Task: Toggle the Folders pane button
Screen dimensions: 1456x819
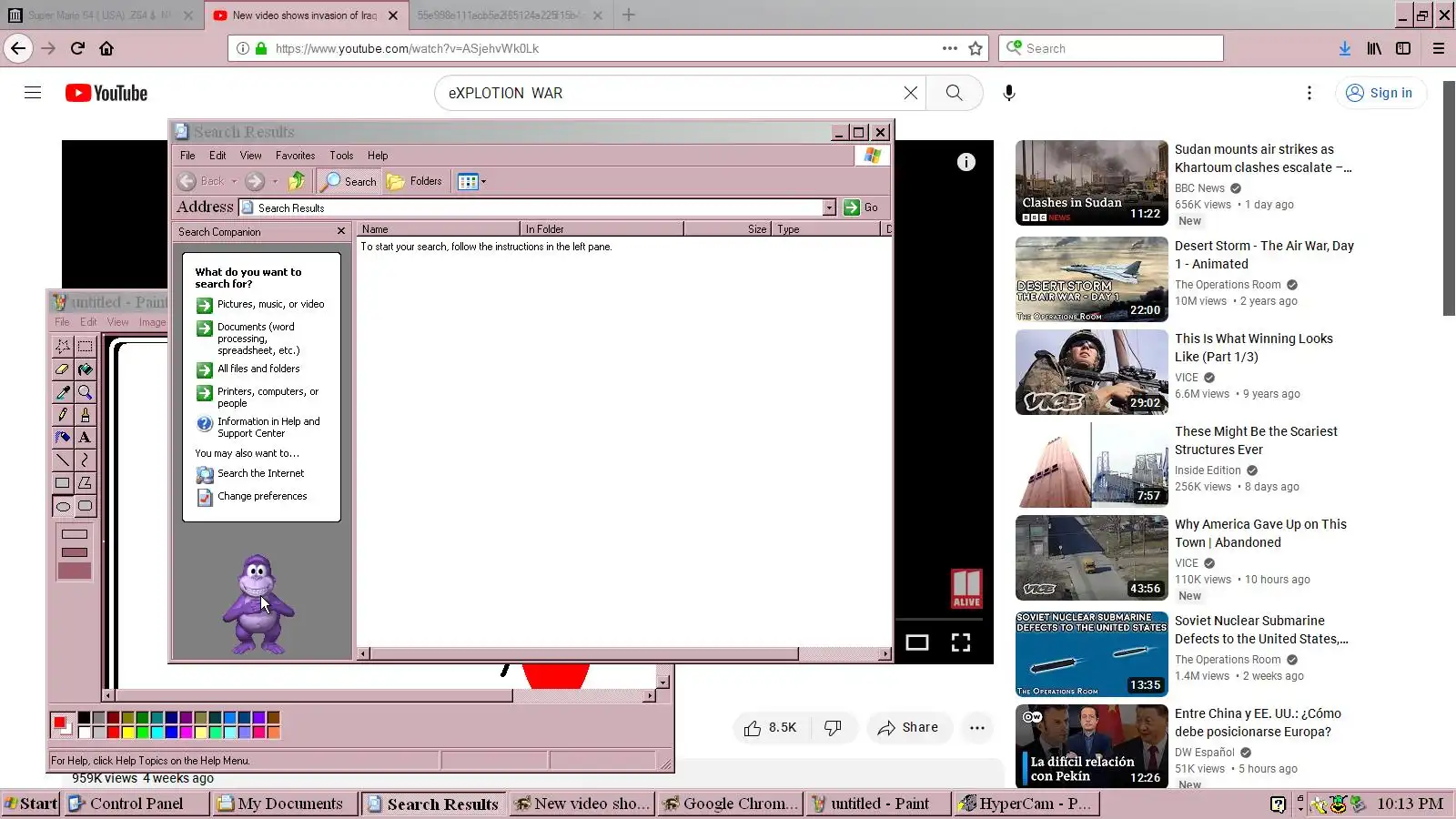Action: coord(415,181)
